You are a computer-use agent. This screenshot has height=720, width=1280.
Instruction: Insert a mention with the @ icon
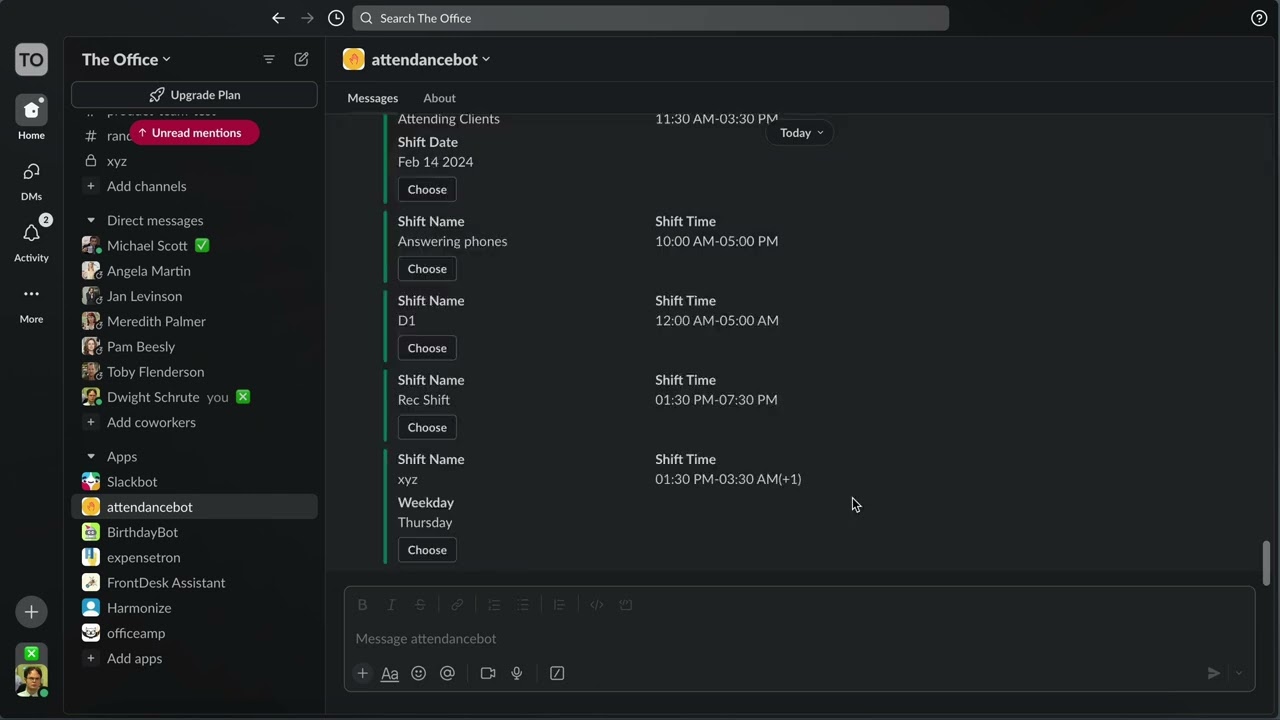click(447, 673)
